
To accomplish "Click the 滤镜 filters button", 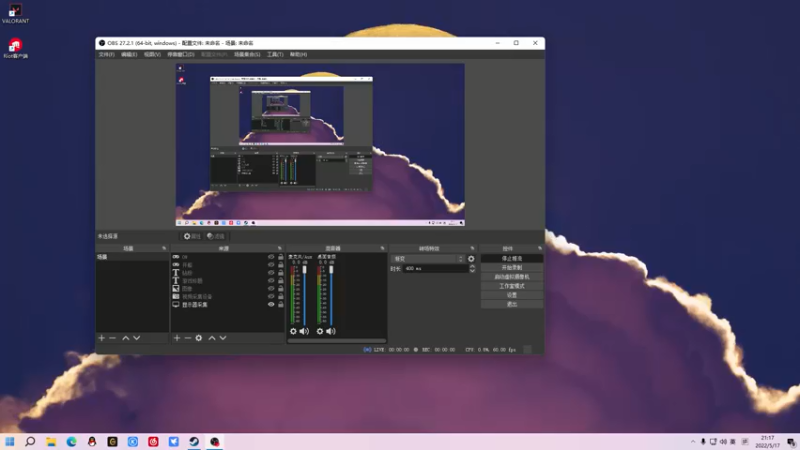I will click(216, 236).
